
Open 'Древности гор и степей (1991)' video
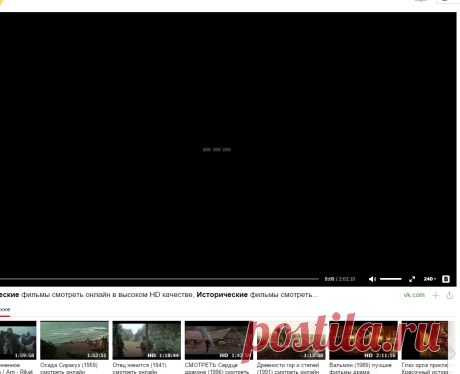[x=291, y=340]
